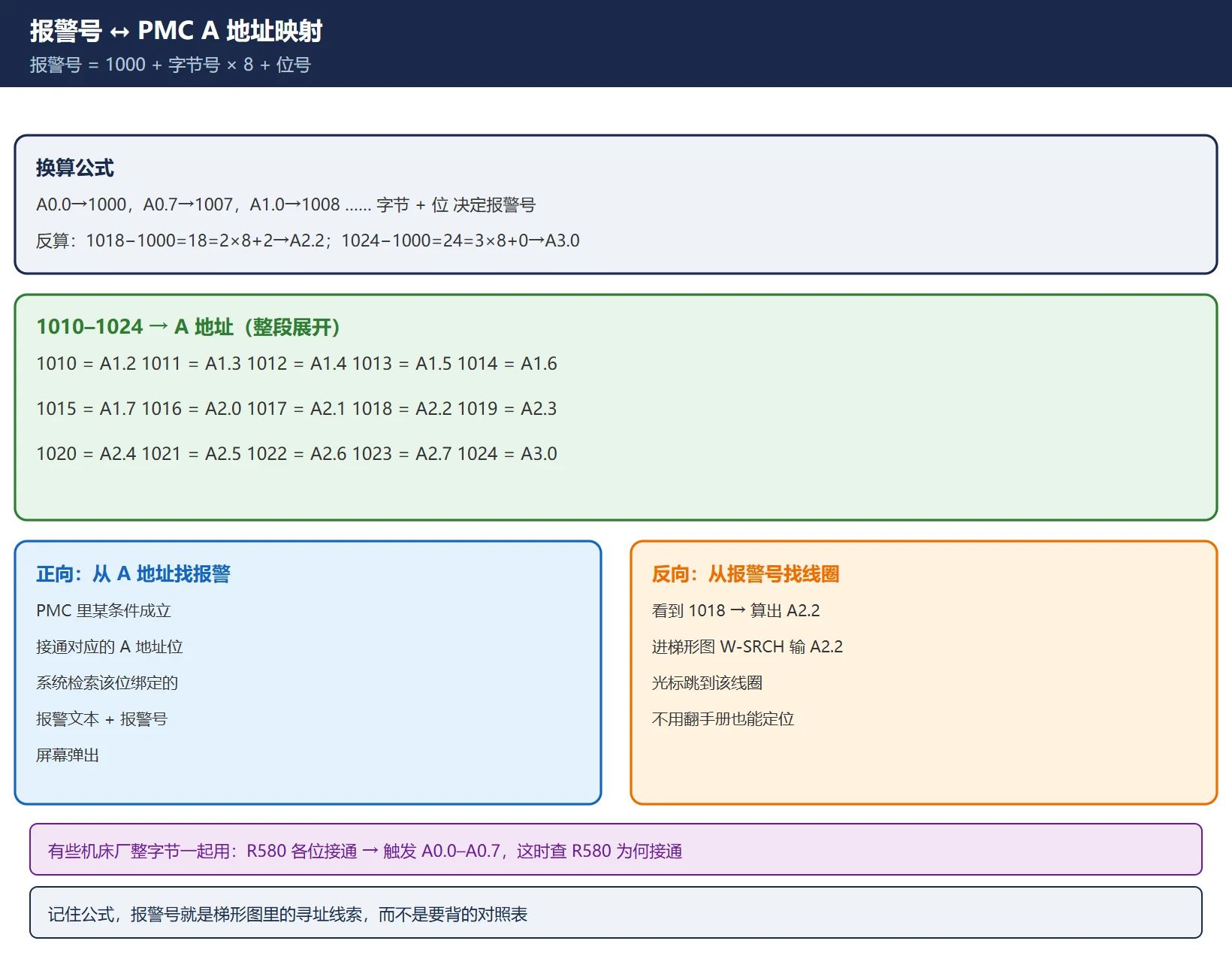Image resolution: width=1232 pixels, height=962 pixels.
Task: Click the heading "1010–1024 → A 地址（整段展开）"
Action: tap(189, 327)
